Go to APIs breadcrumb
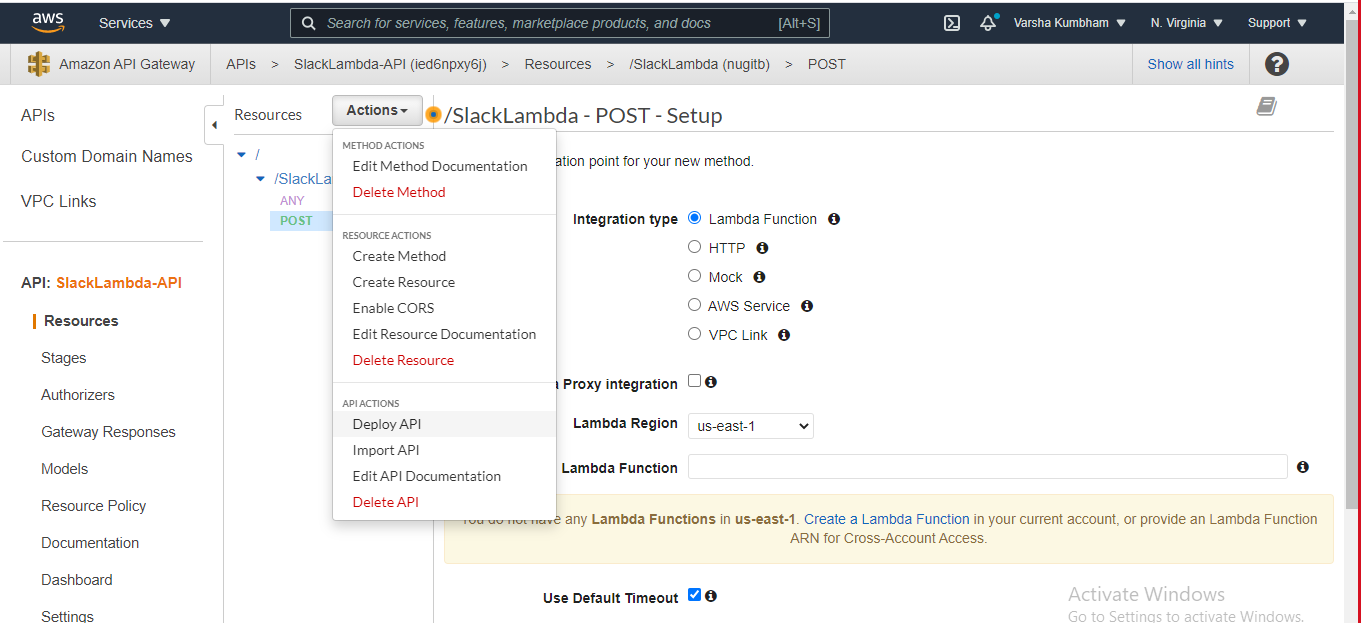 coord(241,64)
